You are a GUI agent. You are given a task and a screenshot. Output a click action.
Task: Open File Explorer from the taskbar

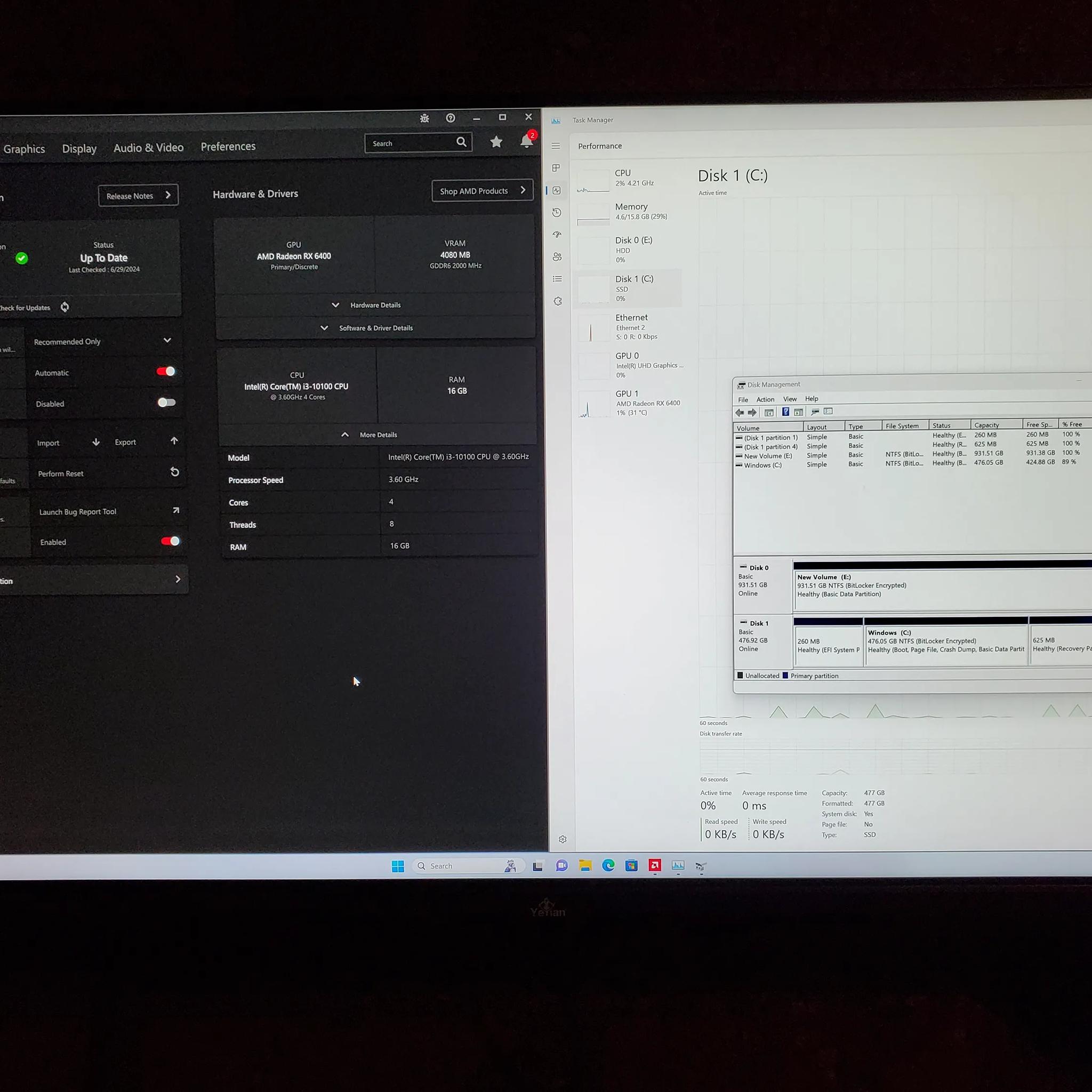pyautogui.click(x=585, y=866)
